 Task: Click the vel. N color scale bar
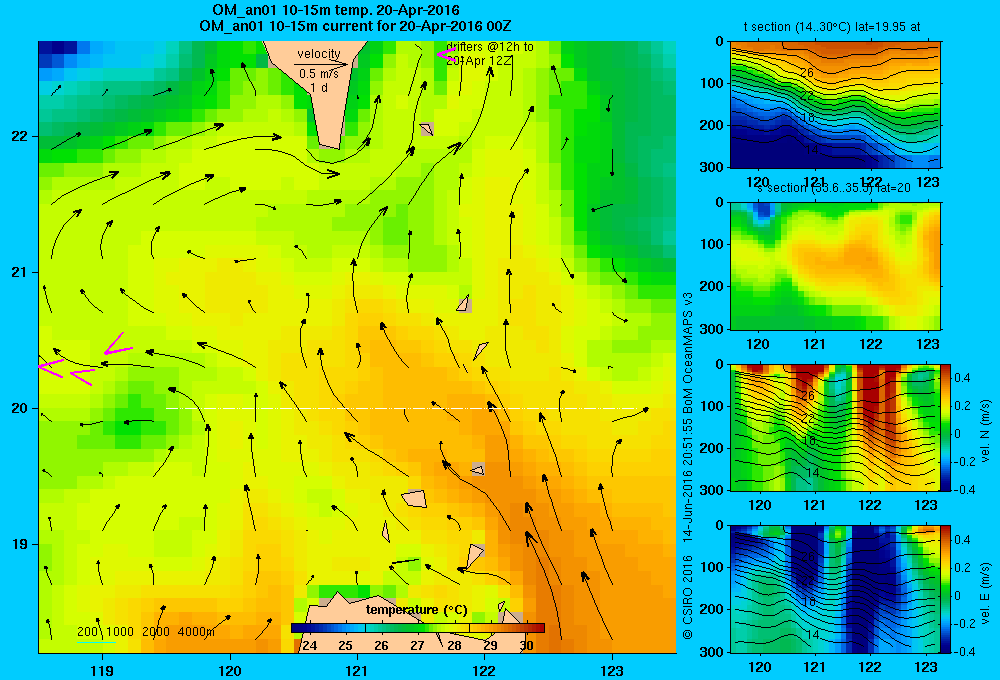point(945,427)
